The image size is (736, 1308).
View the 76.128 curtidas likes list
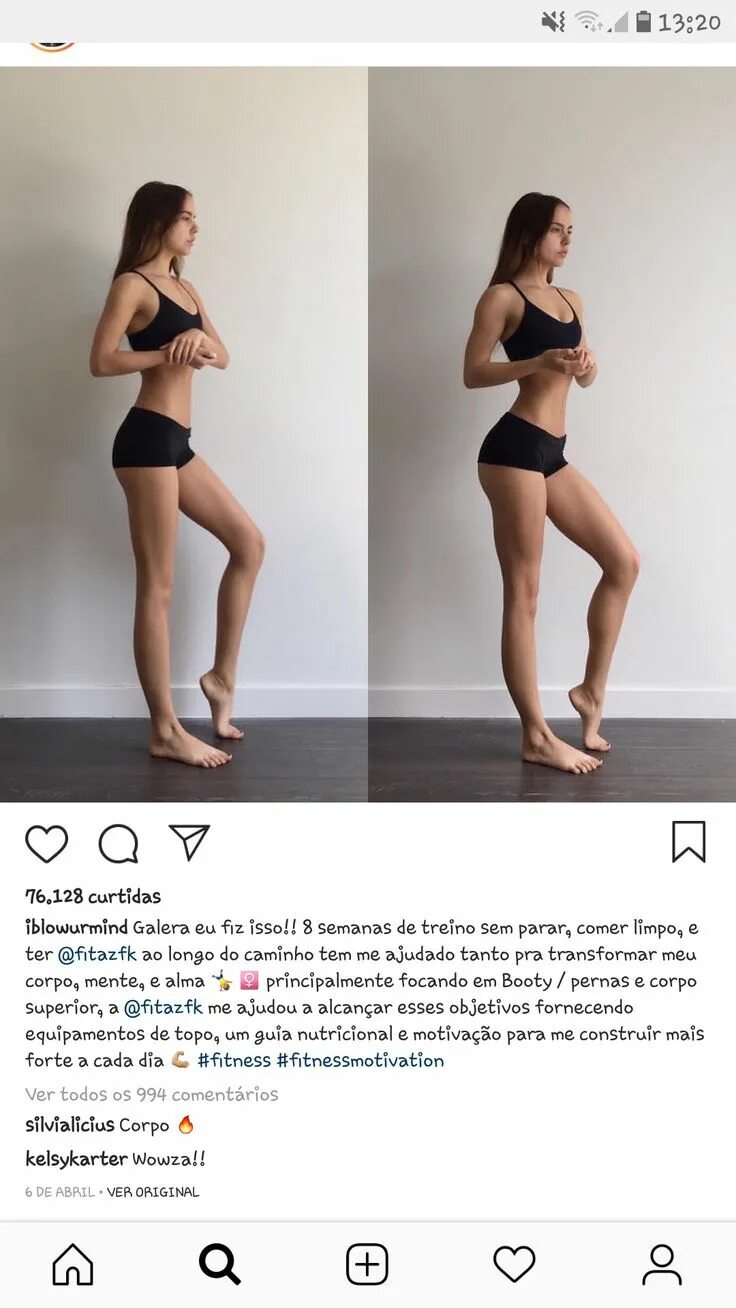point(93,896)
